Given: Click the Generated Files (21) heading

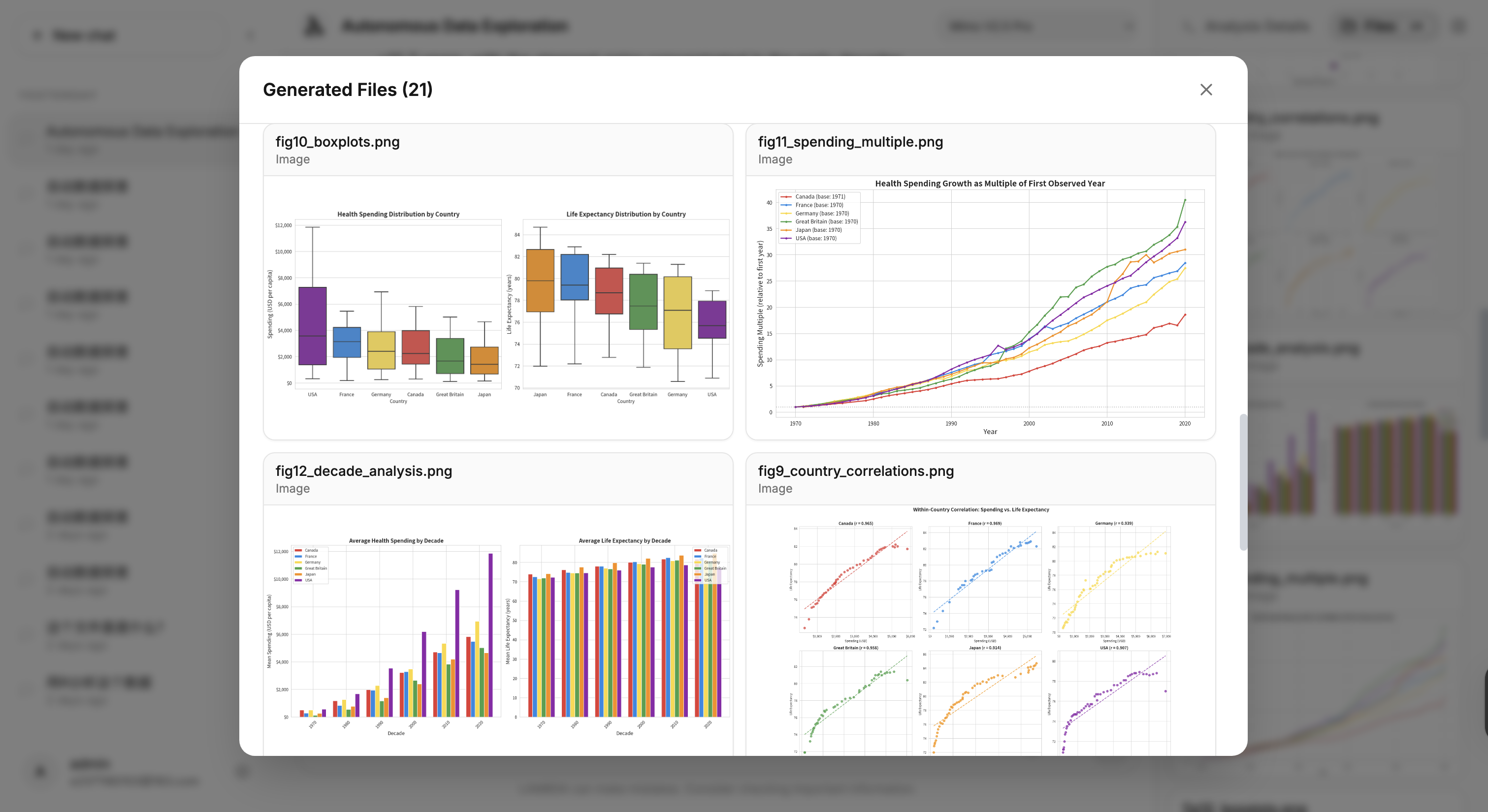Looking at the screenshot, I should (348, 90).
